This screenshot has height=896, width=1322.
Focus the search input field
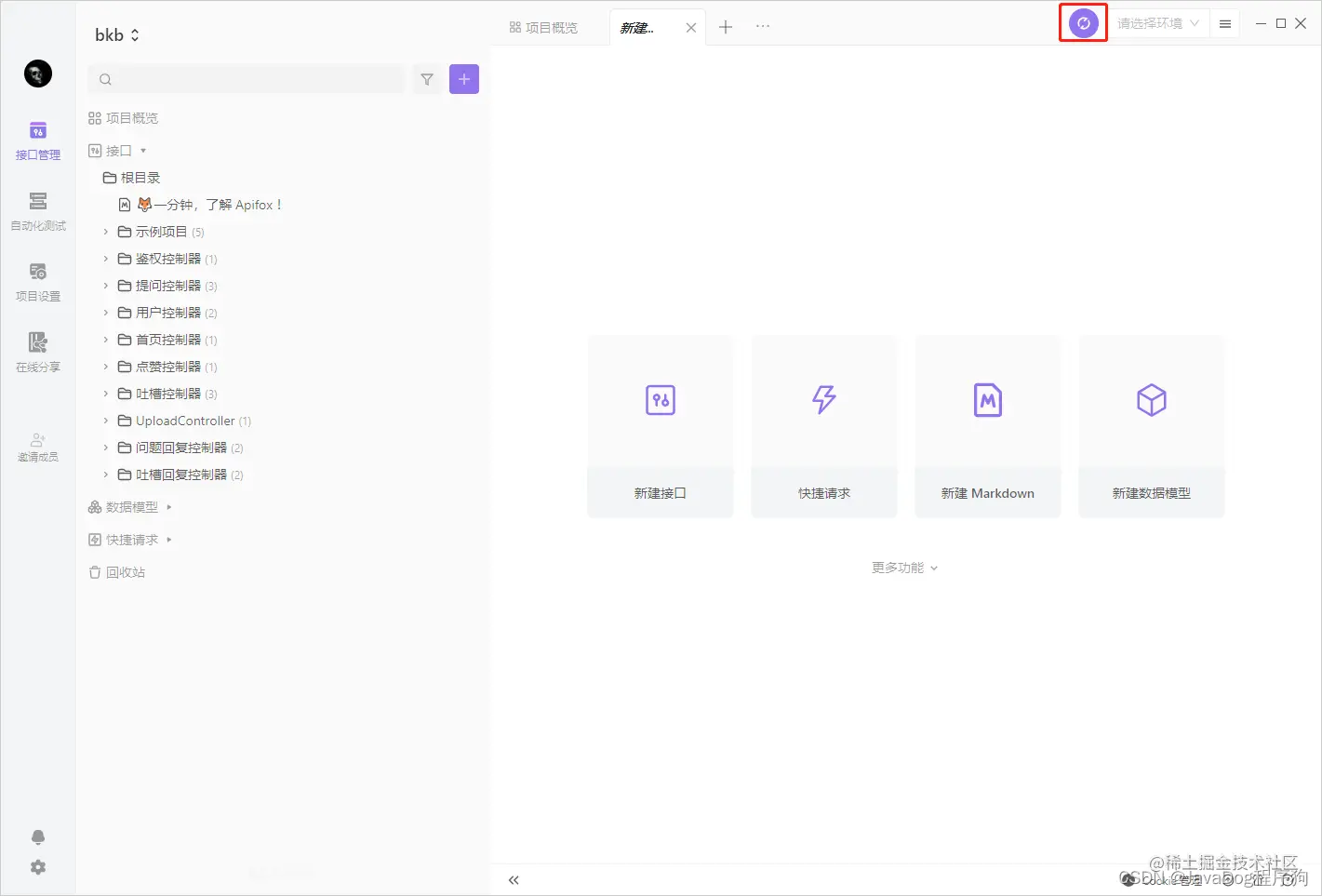pyautogui.click(x=247, y=79)
